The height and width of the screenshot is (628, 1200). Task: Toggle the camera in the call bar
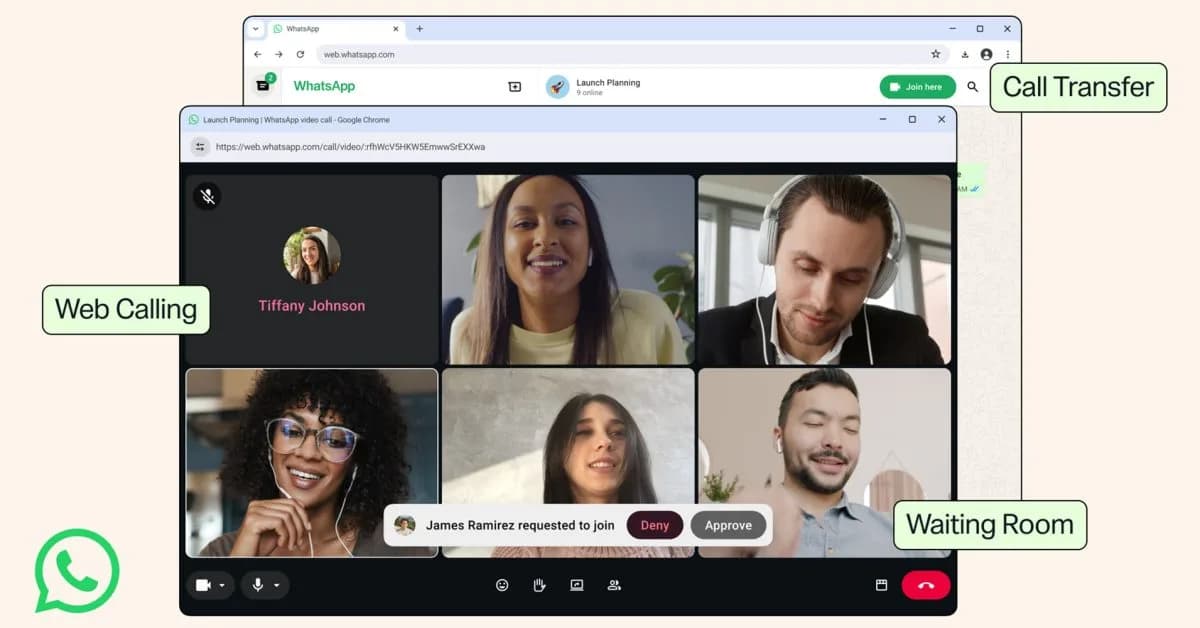(203, 585)
